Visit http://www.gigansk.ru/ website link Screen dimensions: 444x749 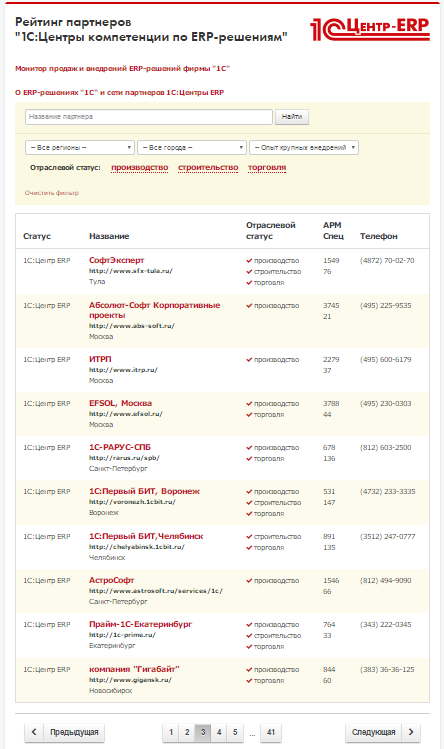(x=130, y=679)
